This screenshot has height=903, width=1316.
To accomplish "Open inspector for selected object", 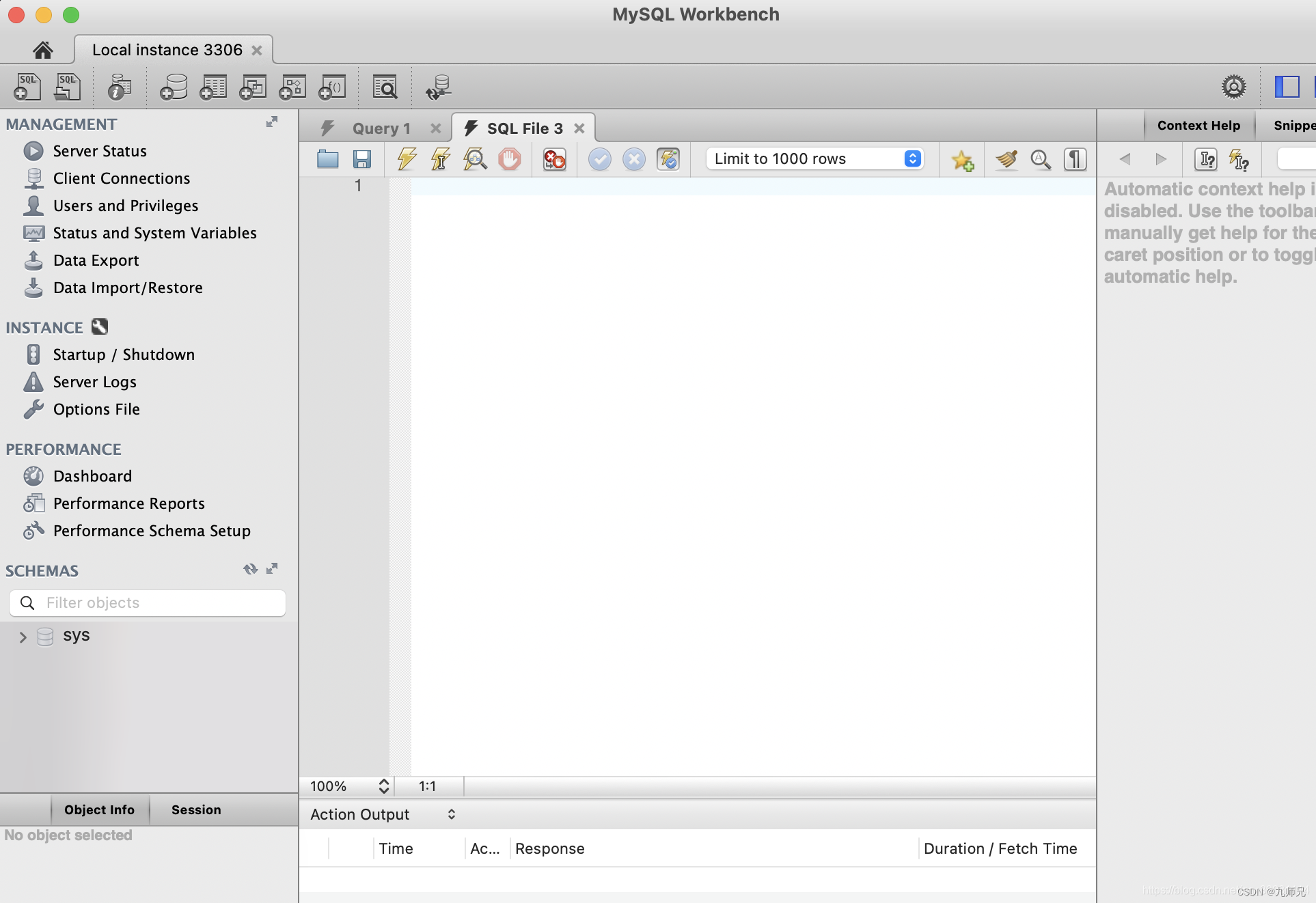I will pyautogui.click(x=120, y=87).
